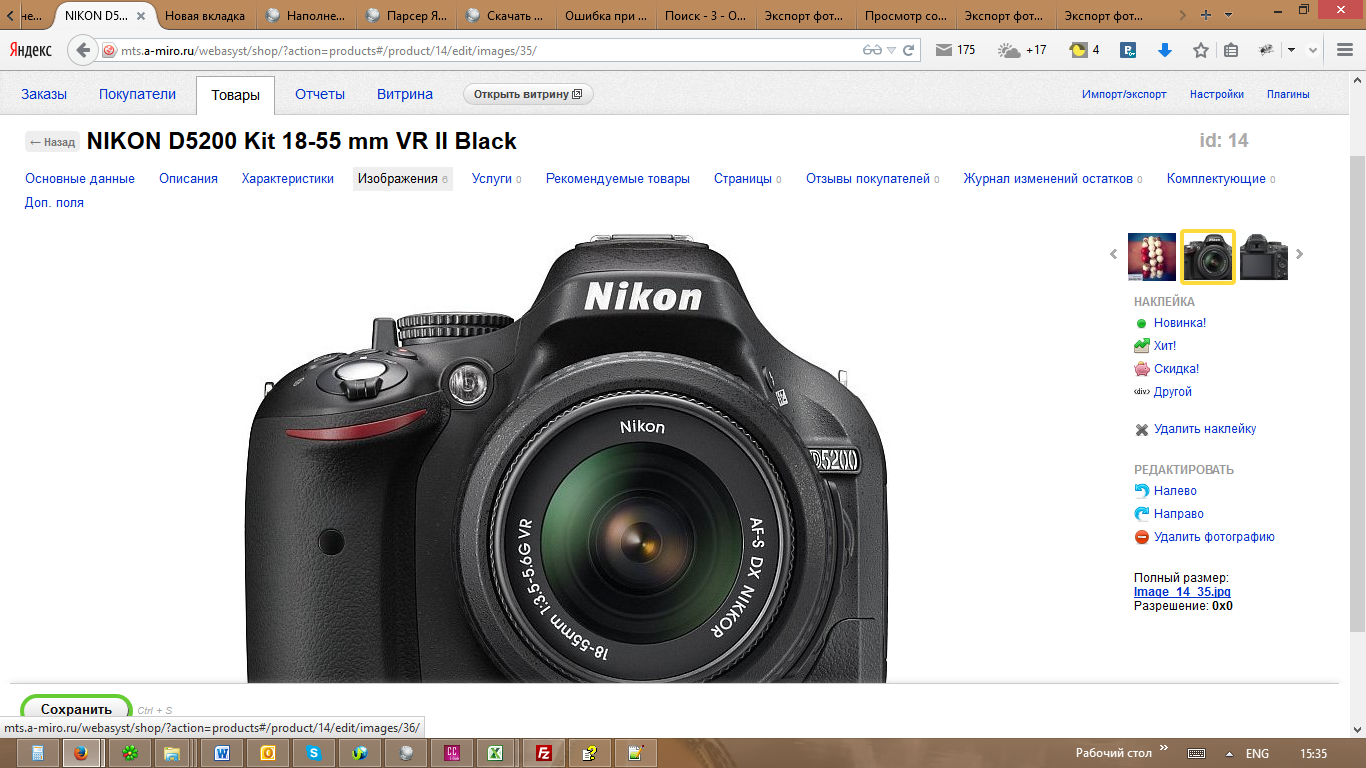
Task: Open the Image_14_35.jpg full size link
Action: coord(1182,592)
